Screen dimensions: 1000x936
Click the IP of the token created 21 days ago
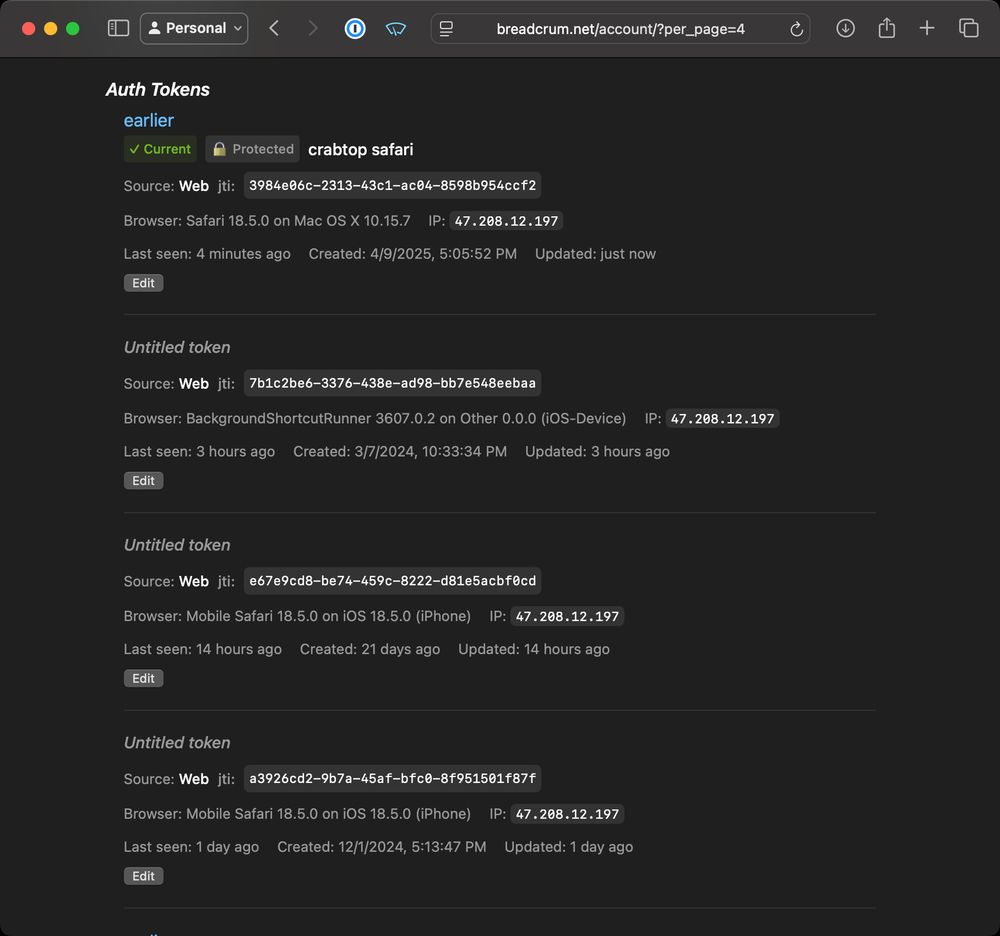coord(567,617)
